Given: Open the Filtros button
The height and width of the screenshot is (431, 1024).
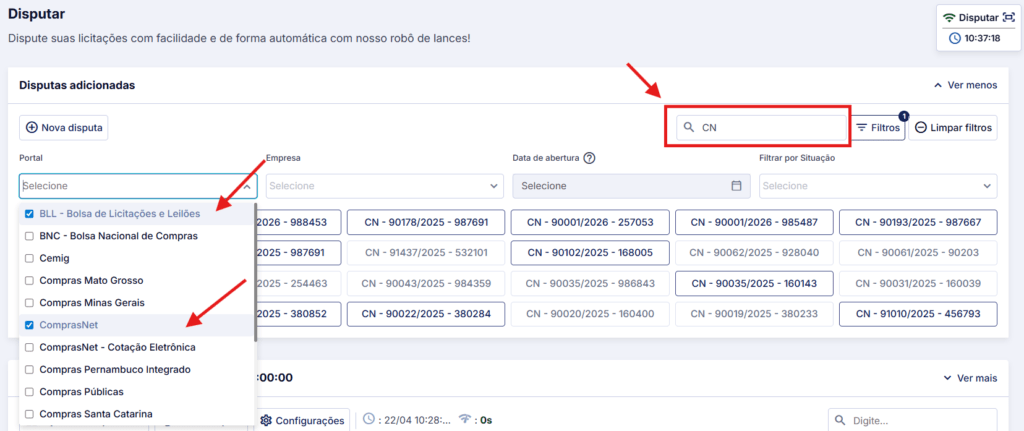Looking at the screenshot, I should pos(878,128).
